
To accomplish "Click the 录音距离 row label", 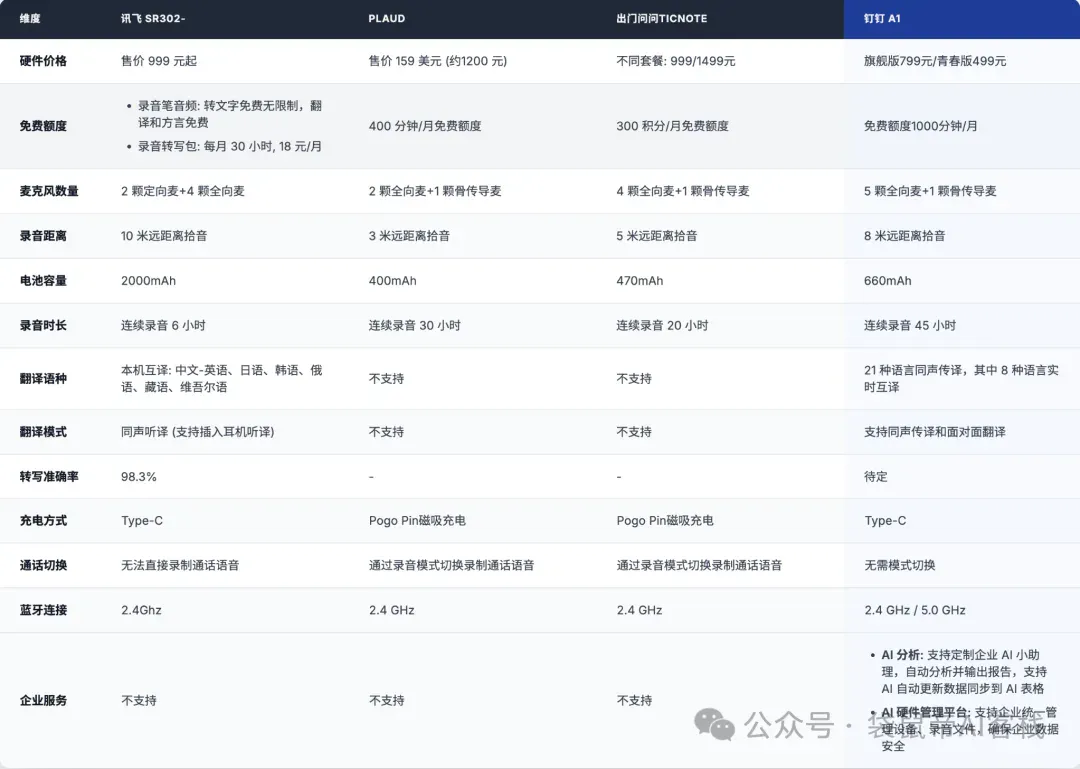I will point(43,236).
